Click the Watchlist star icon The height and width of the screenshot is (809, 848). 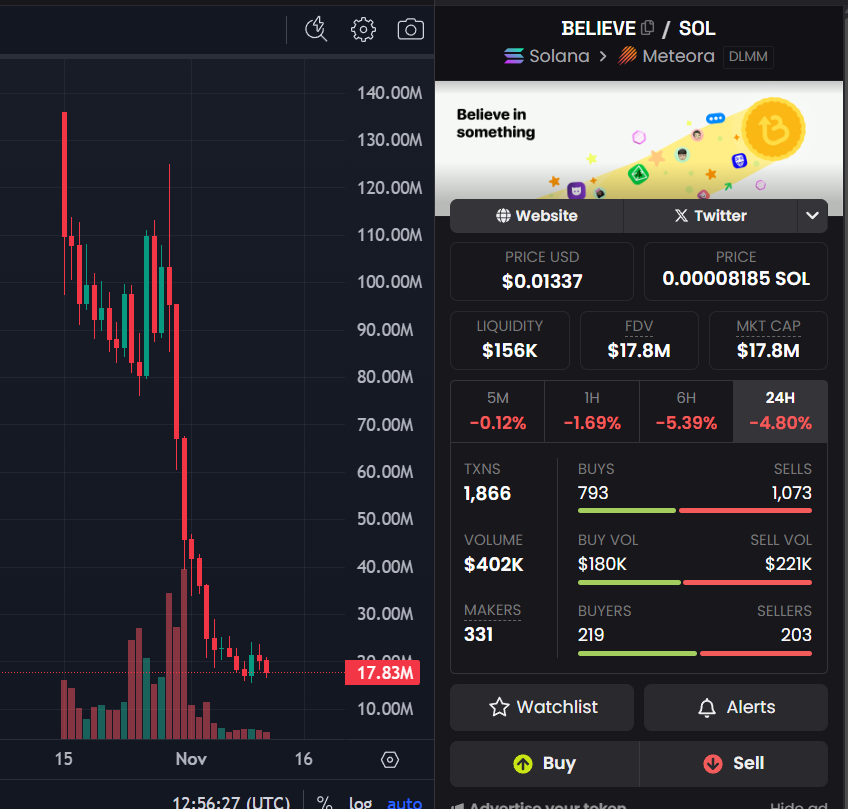tap(499, 707)
